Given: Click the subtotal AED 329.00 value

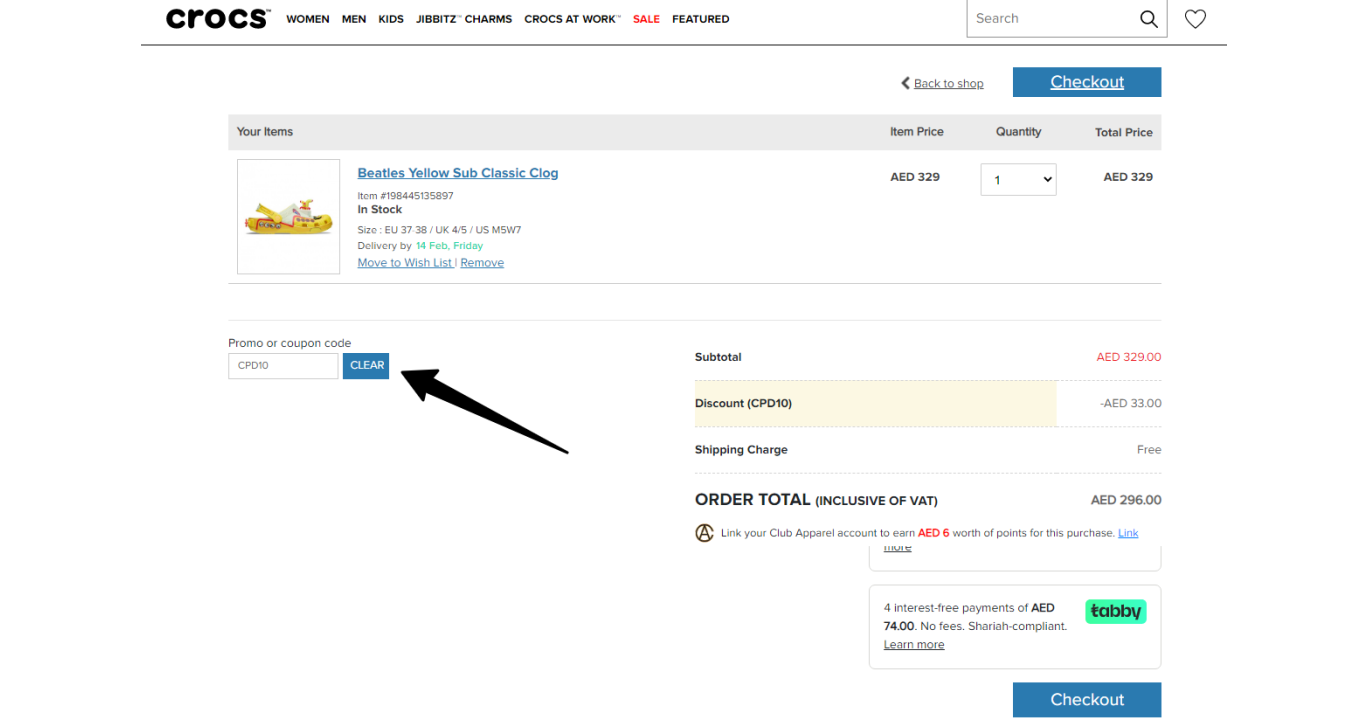Looking at the screenshot, I should coord(1129,357).
